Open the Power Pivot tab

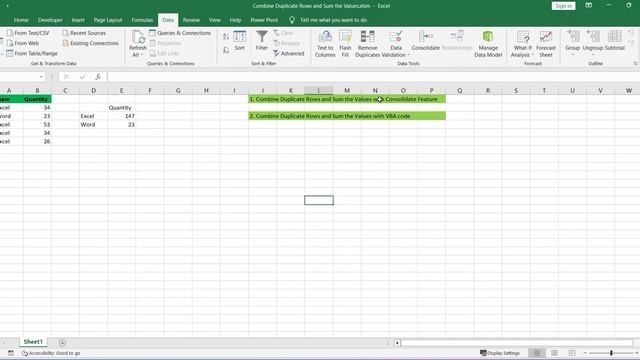(264, 20)
